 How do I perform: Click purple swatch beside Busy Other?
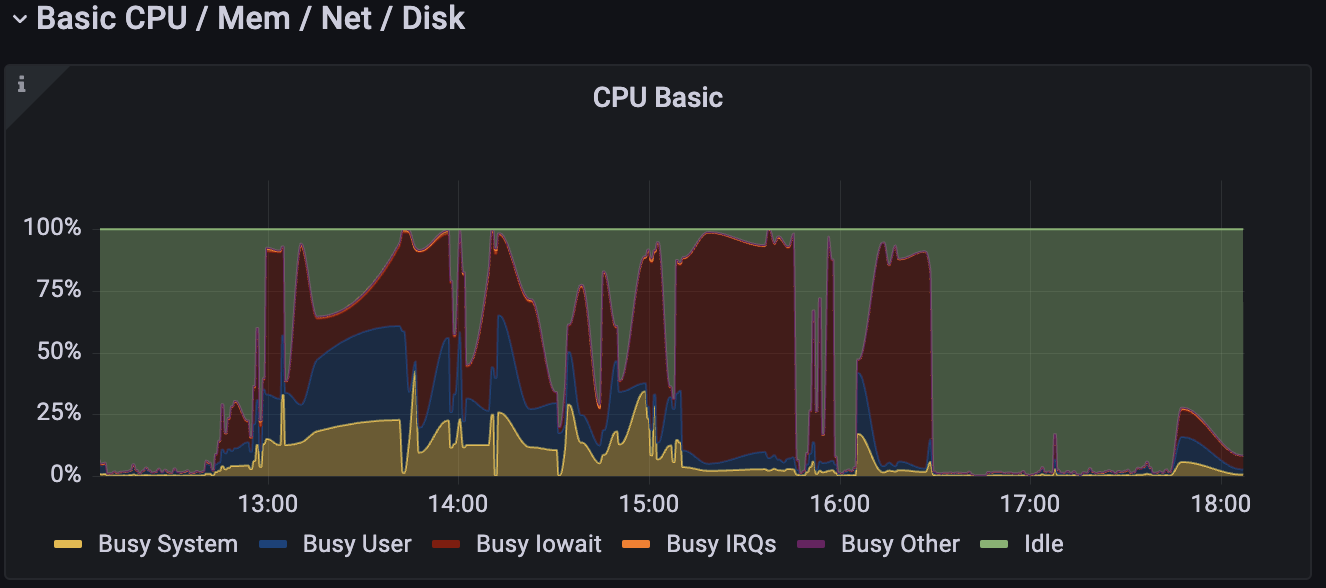810,545
